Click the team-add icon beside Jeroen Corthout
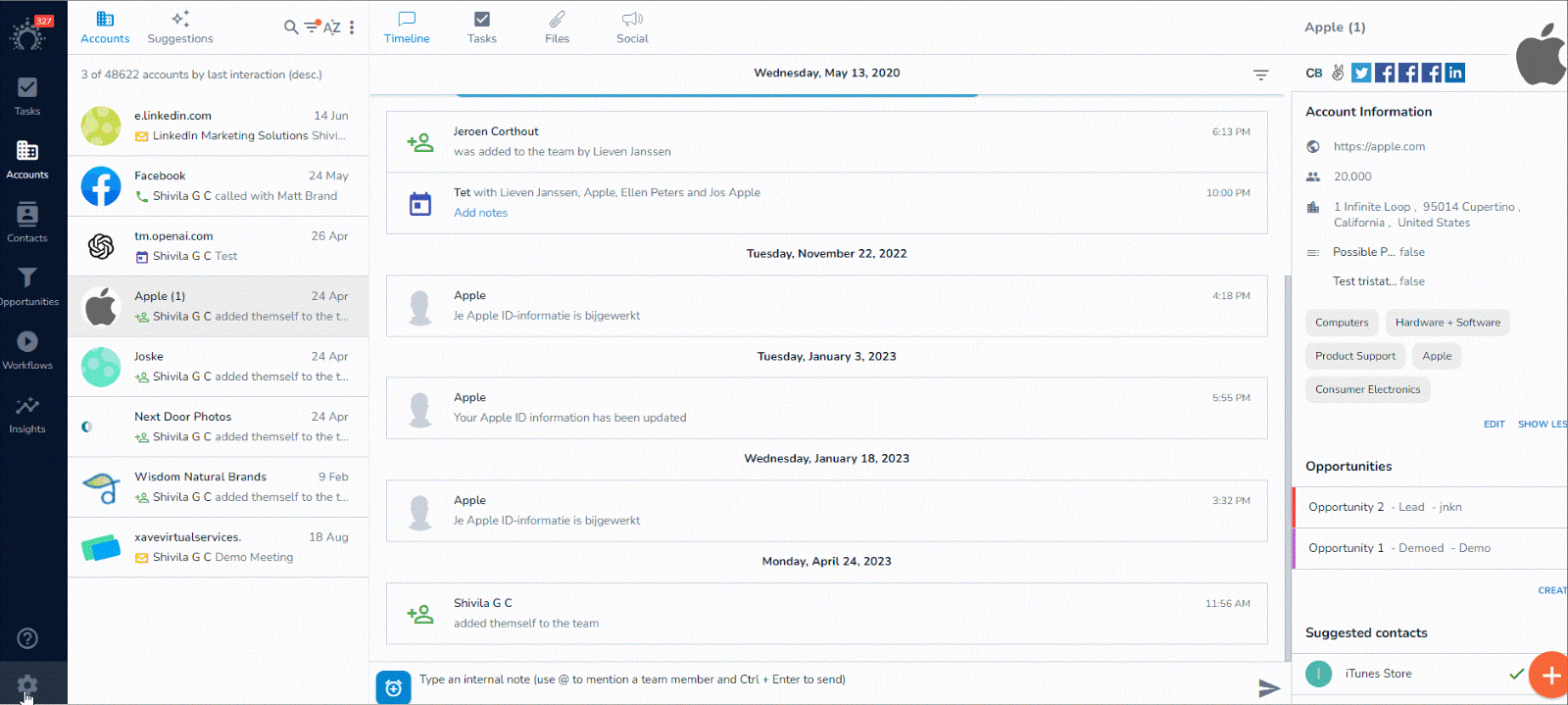 point(420,142)
